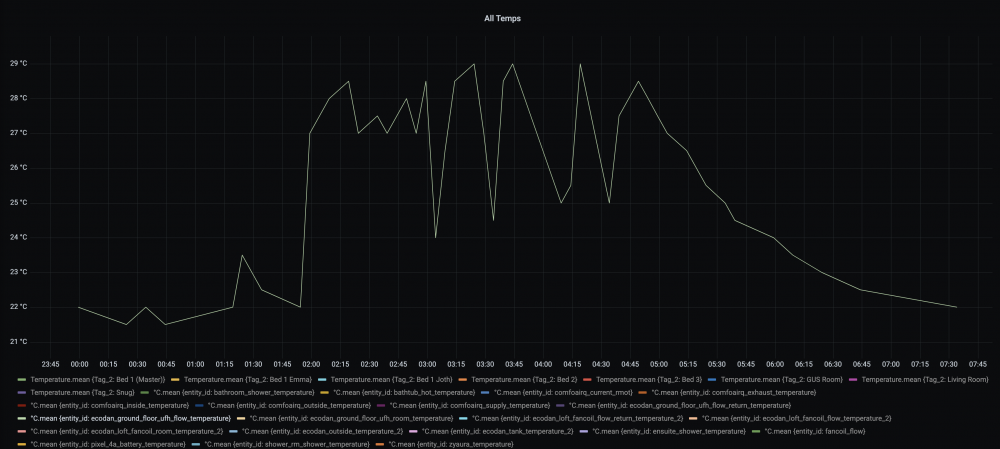Select the comfoairq_outside_temperature legend label

(x=289, y=405)
